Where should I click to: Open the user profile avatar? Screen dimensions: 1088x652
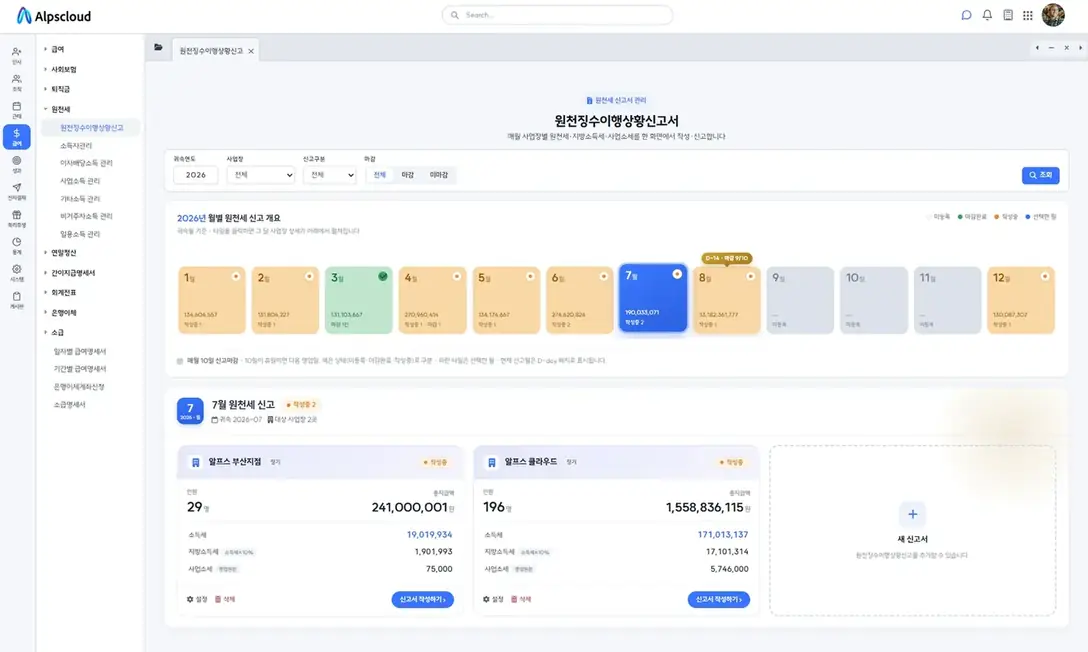coord(1053,15)
